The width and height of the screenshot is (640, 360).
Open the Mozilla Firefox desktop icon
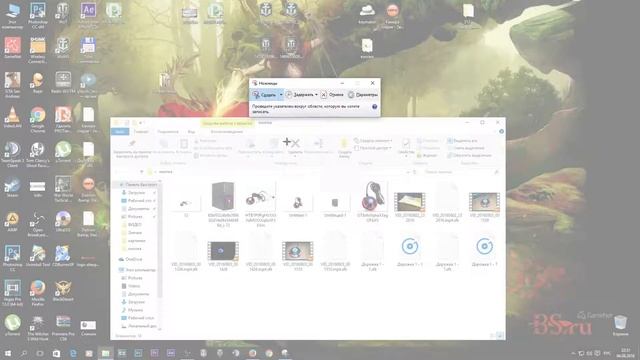tap(38, 288)
